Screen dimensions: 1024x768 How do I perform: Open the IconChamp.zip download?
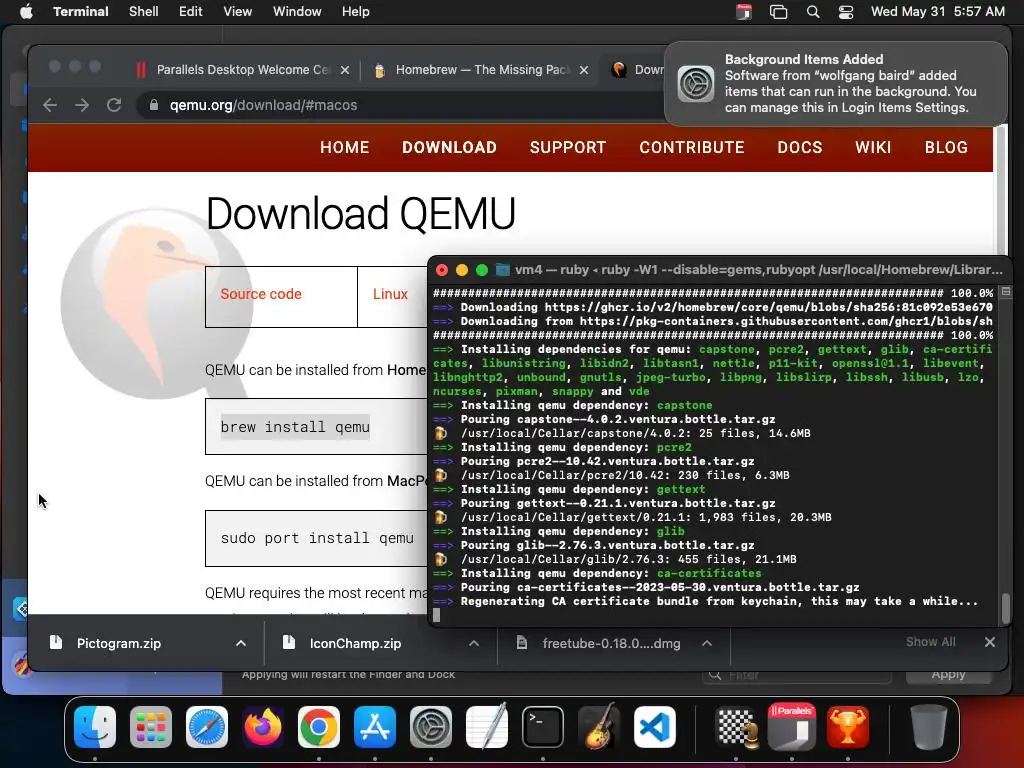pyautogui.click(x=355, y=643)
